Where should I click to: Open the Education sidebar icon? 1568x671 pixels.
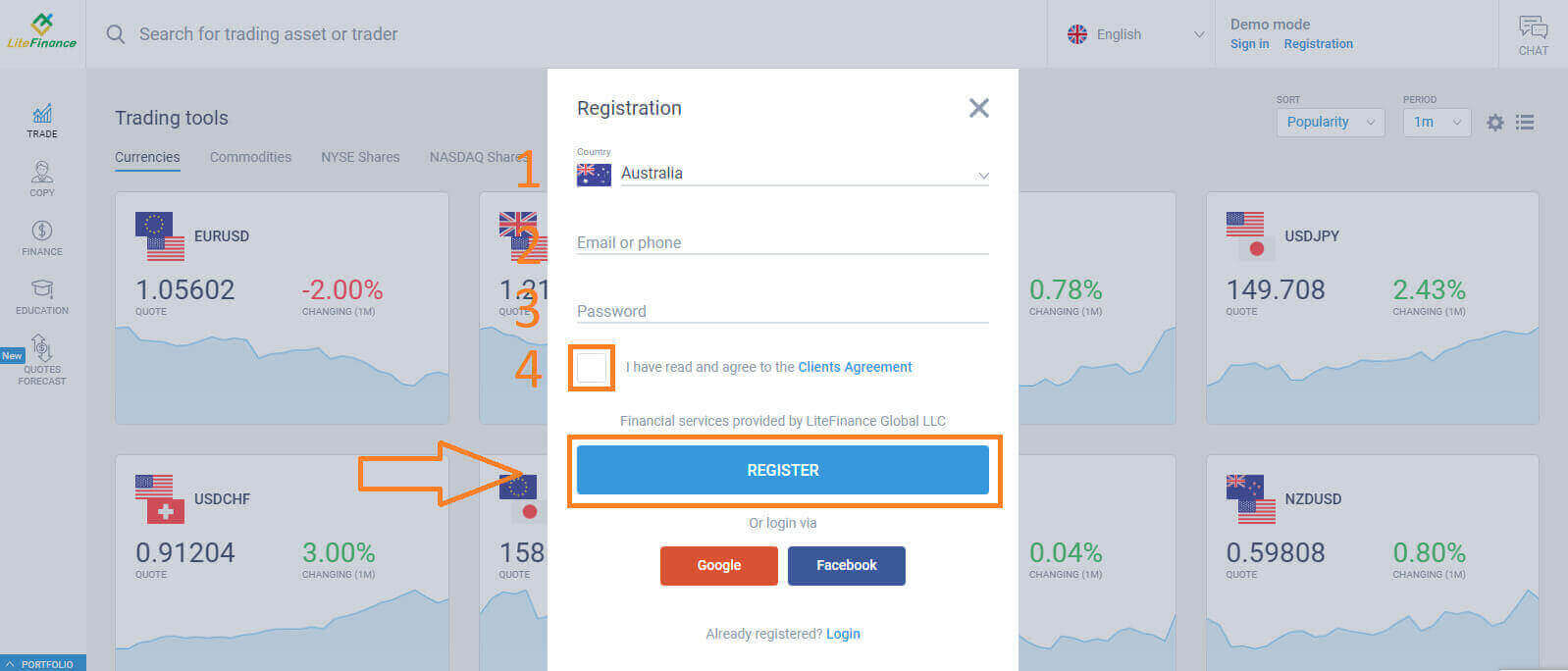point(42,296)
